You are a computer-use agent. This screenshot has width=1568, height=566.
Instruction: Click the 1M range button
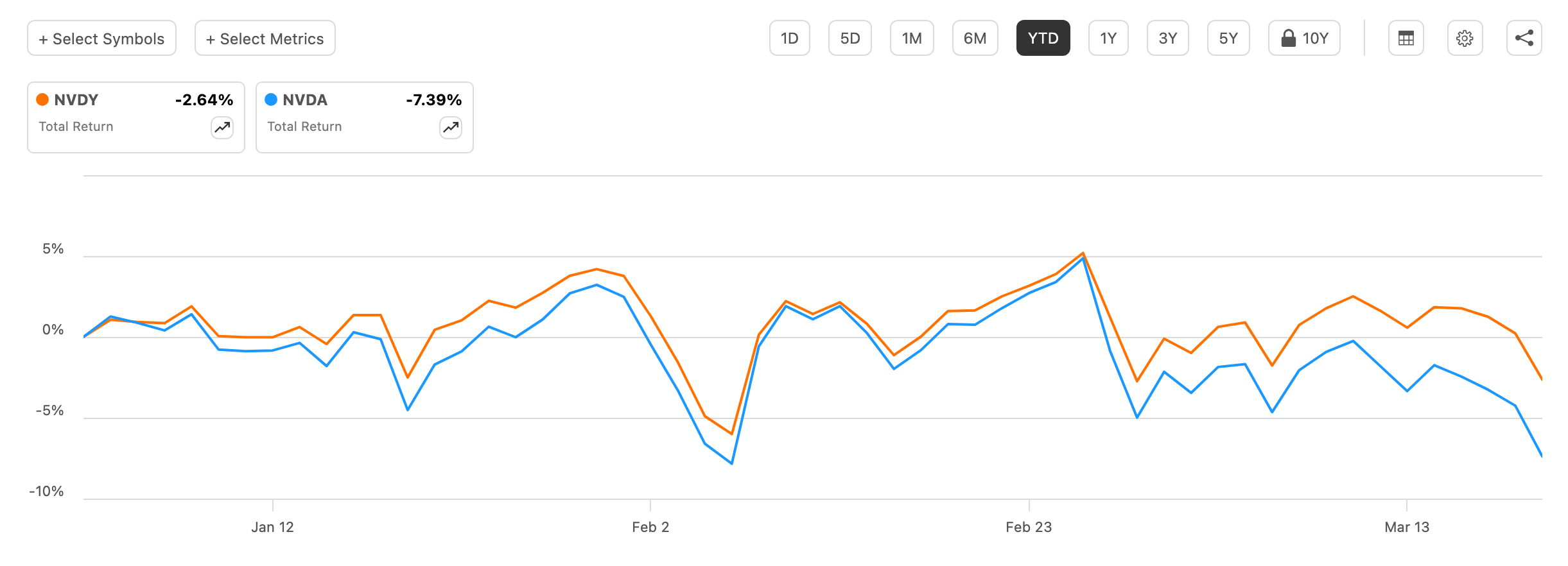point(912,38)
